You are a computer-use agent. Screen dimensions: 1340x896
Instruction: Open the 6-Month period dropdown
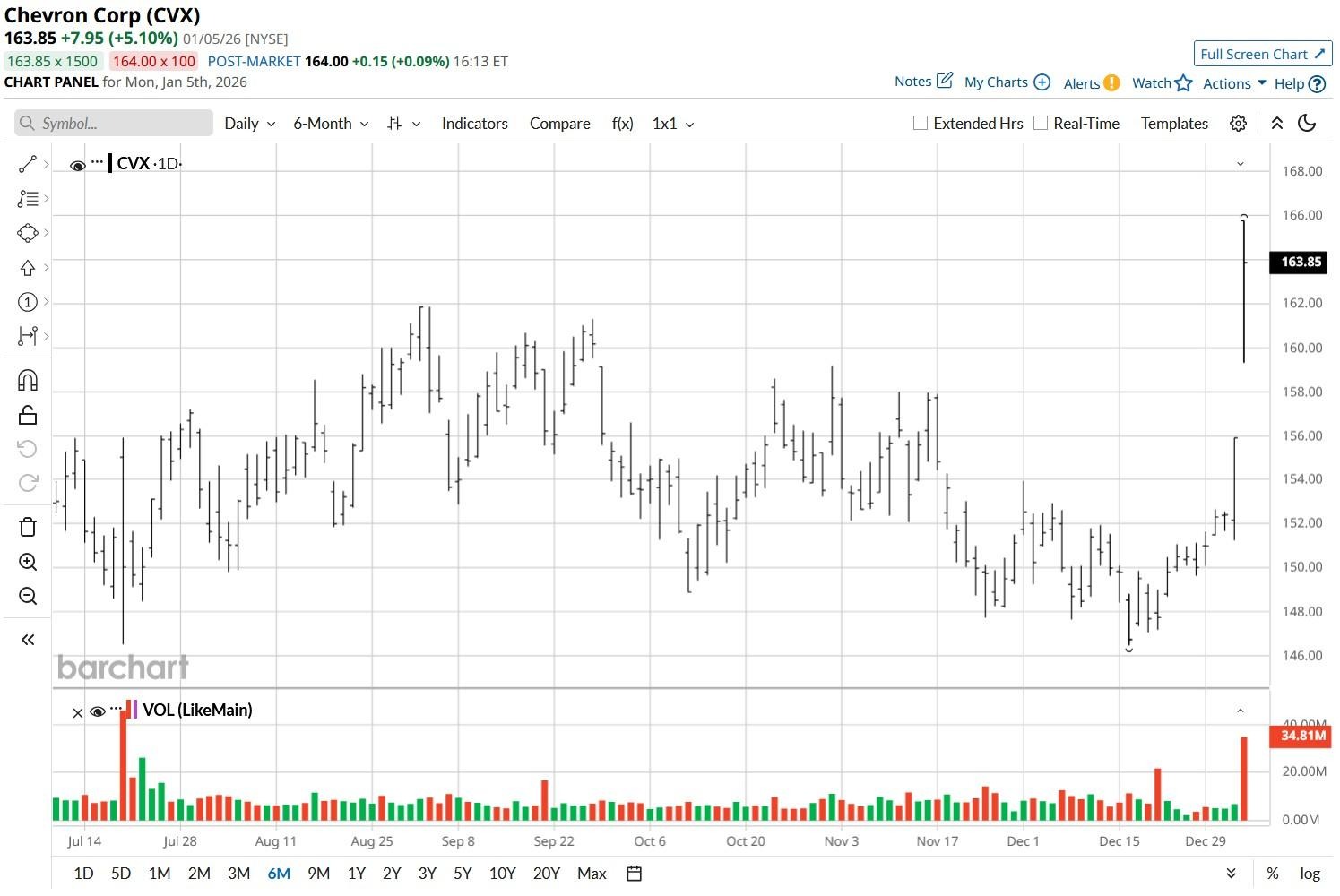click(x=331, y=124)
